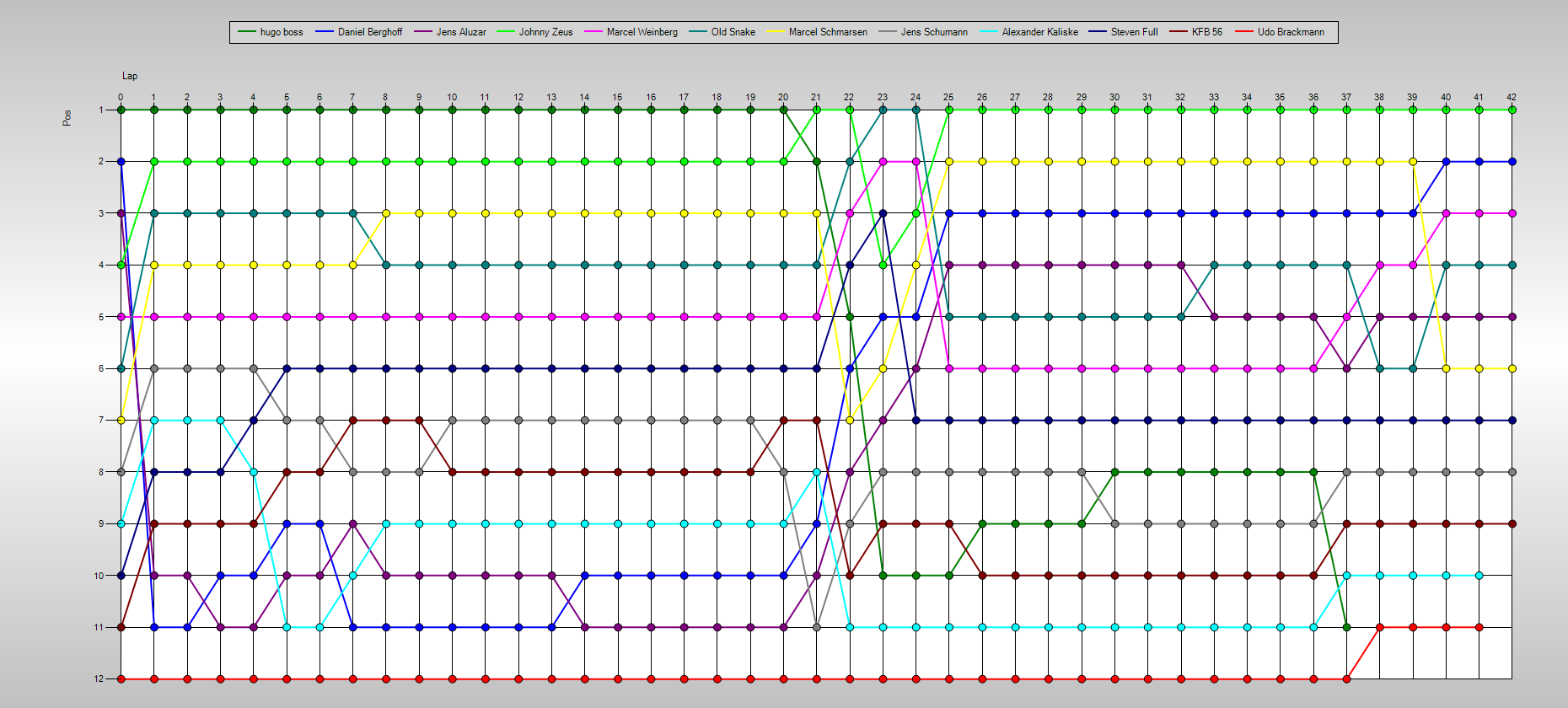Select KFB 56 marker at lap 22, position 10
This screenshot has width=1568, height=708.
tap(850, 576)
